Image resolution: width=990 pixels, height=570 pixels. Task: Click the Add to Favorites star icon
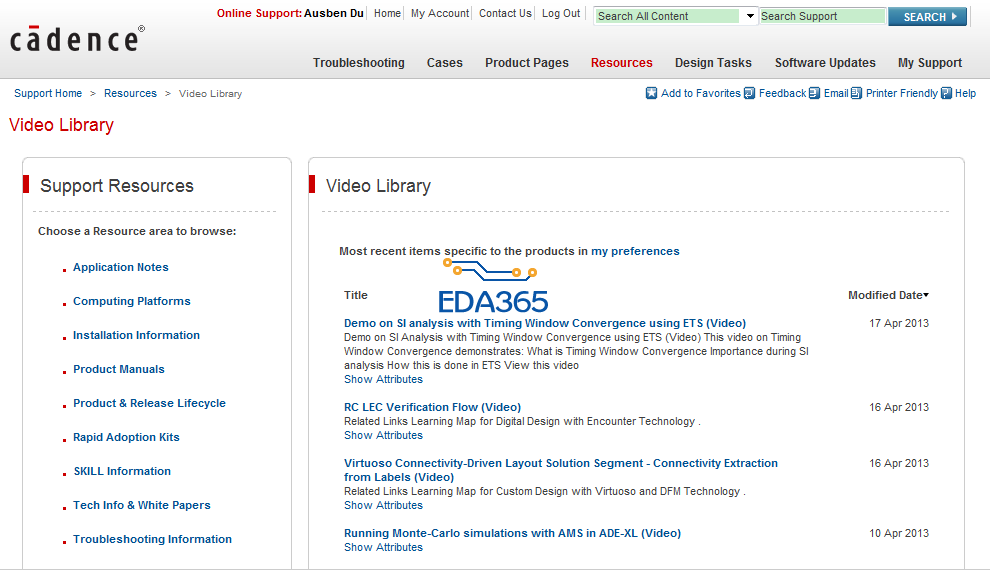coord(651,93)
